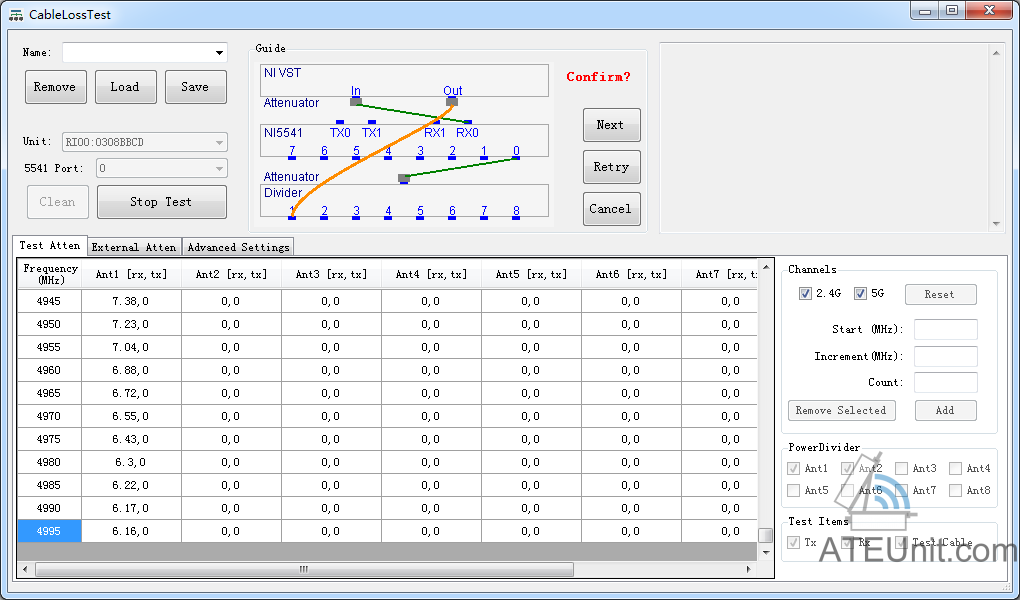Image resolution: width=1020 pixels, height=600 pixels.
Task: Click Next to confirm connection
Action: [x=611, y=125]
